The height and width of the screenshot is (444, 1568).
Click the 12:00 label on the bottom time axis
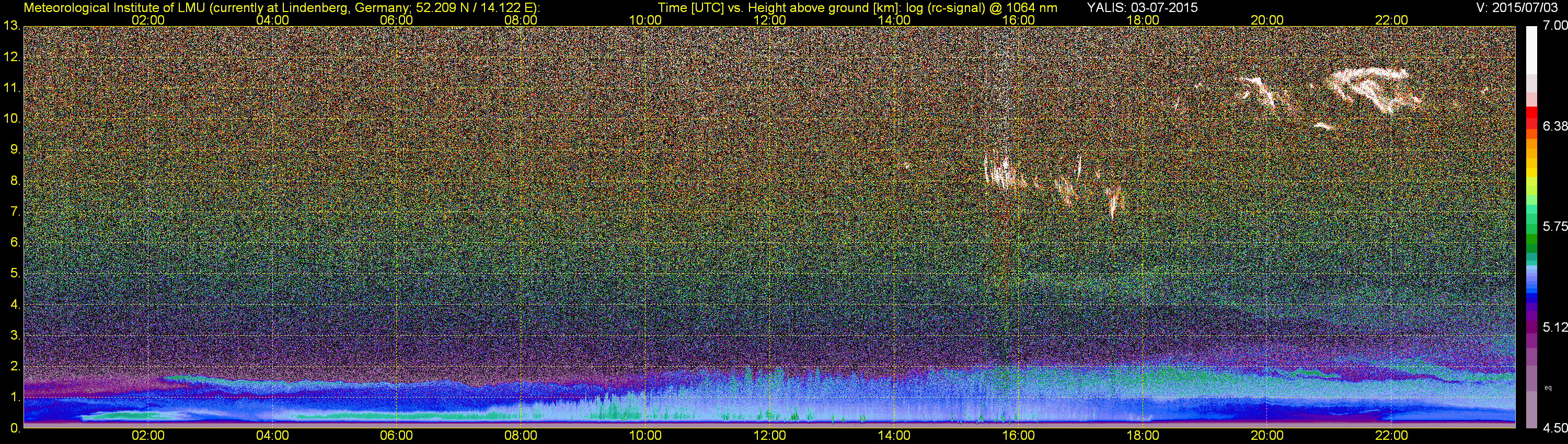pyautogui.click(x=769, y=436)
